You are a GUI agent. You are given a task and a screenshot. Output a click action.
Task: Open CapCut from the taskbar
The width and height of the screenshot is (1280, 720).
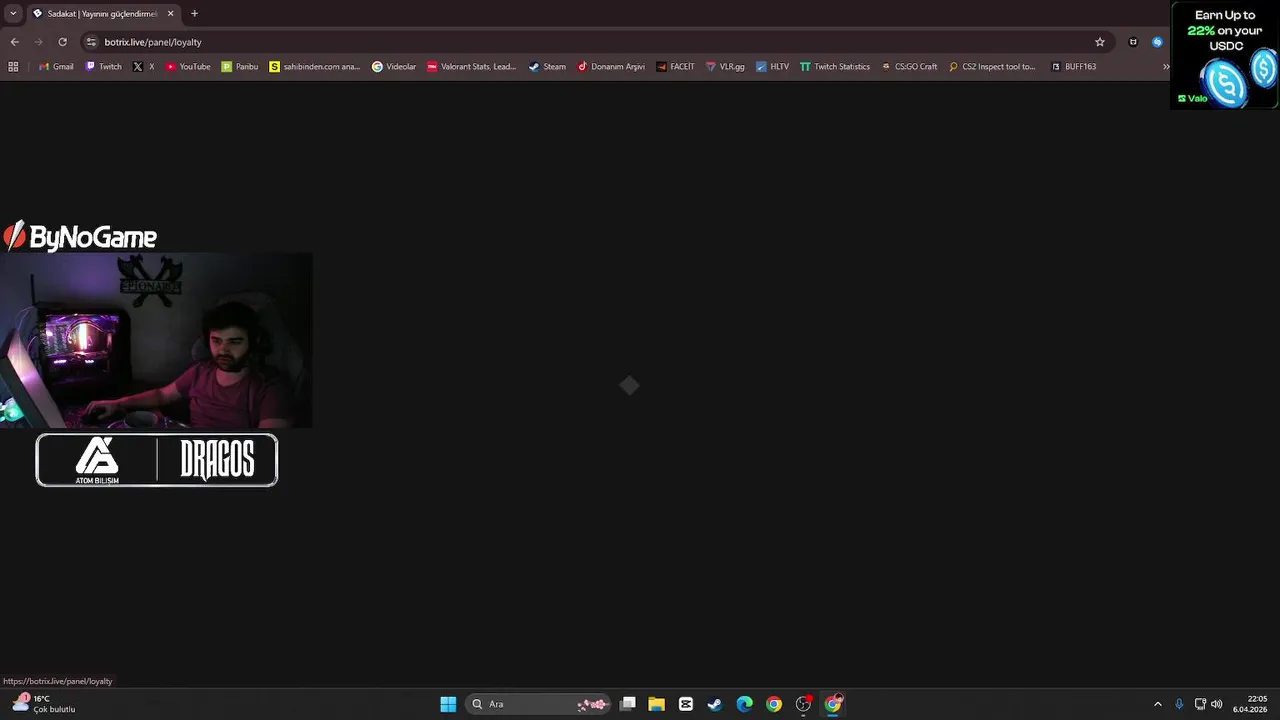pyautogui.click(x=686, y=704)
